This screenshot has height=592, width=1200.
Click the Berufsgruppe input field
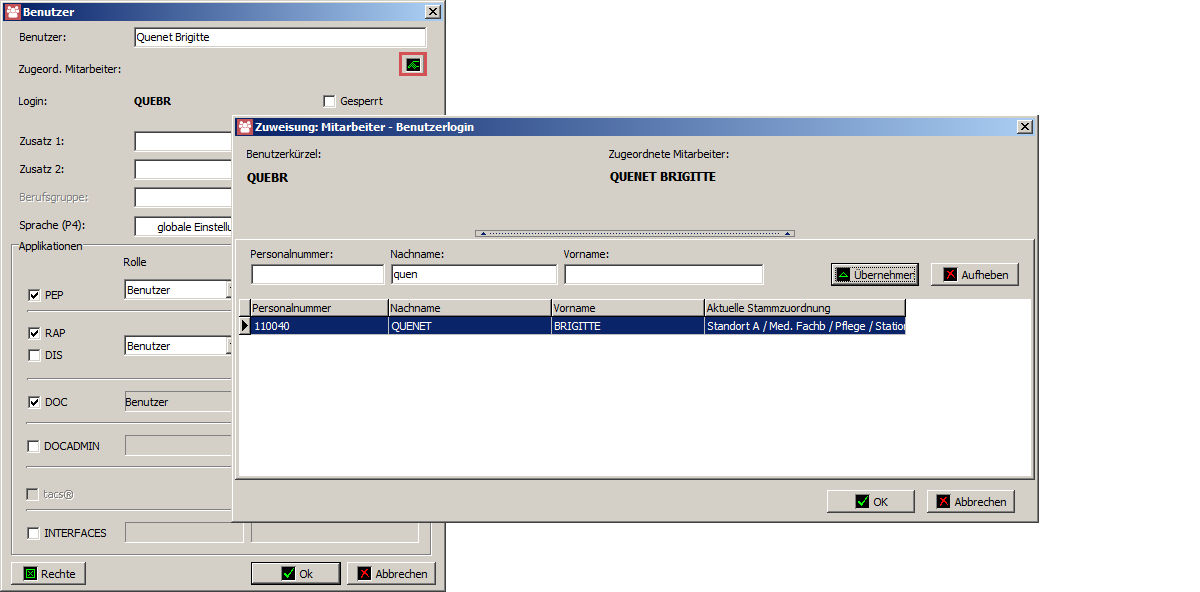[183, 197]
